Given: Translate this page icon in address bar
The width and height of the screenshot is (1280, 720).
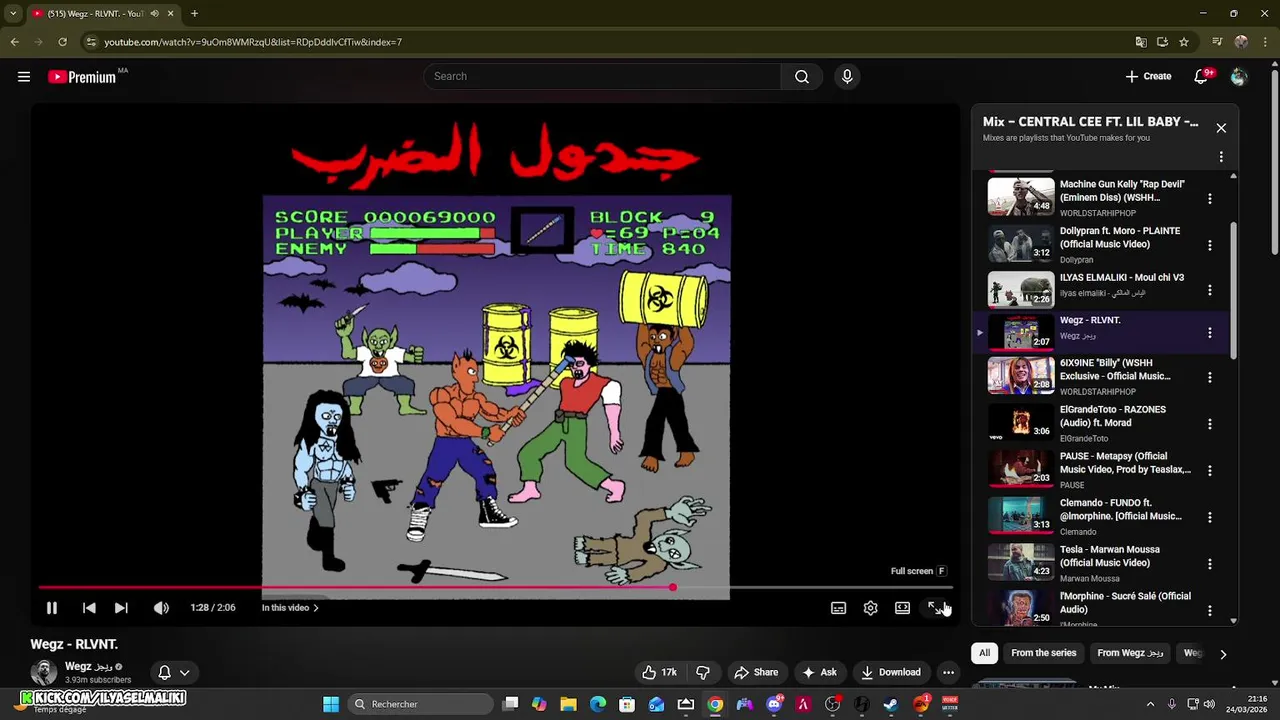Looking at the screenshot, I should click(x=1141, y=42).
